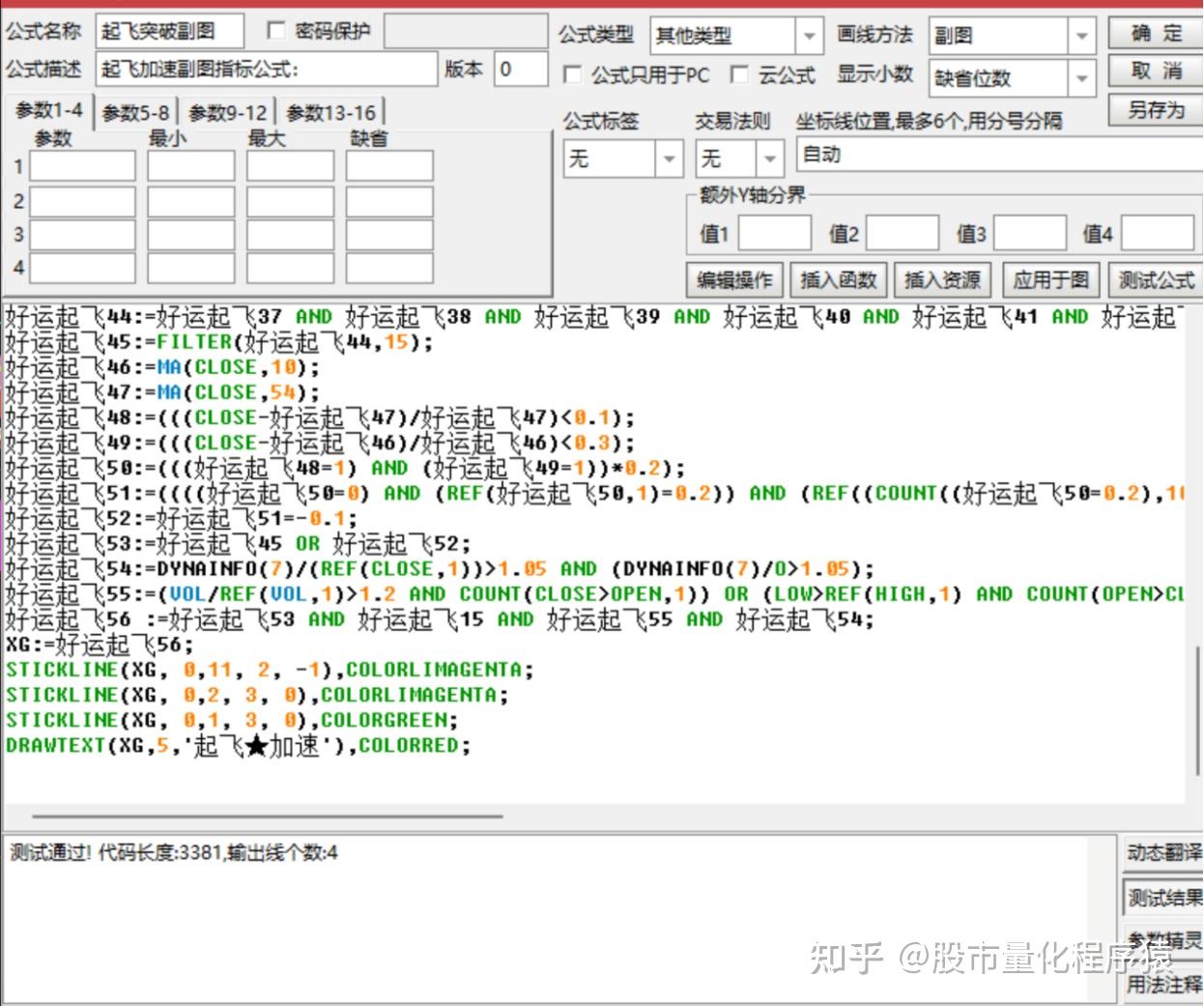Click the 版本 input field

(520, 69)
